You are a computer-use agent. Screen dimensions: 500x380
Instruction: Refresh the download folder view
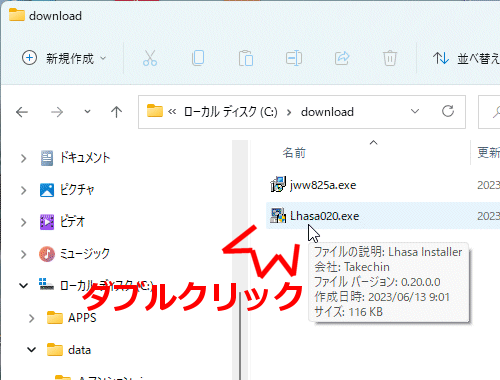[x=448, y=111]
